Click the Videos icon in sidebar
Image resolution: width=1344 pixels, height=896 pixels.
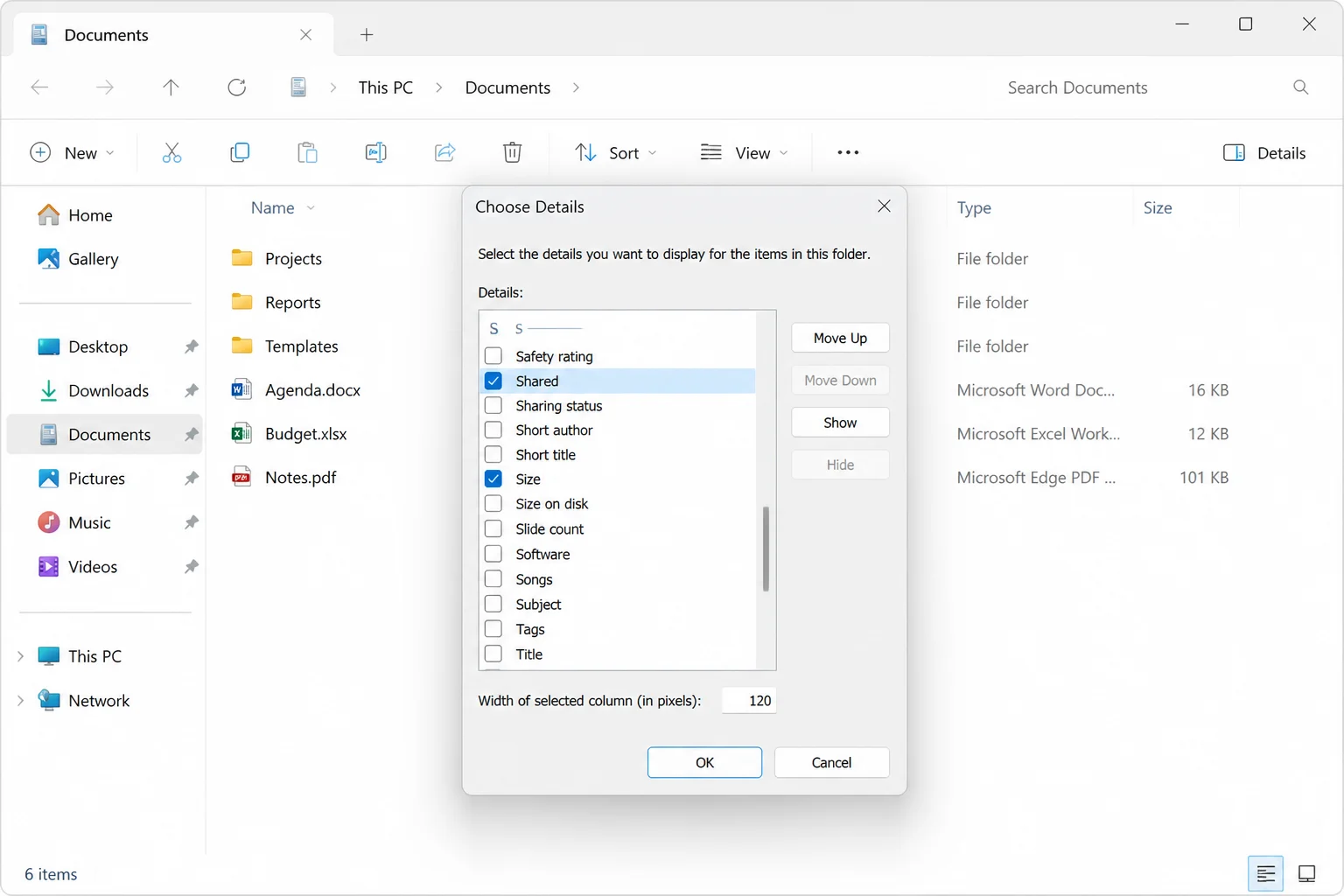pyautogui.click(x=49, y=566)
